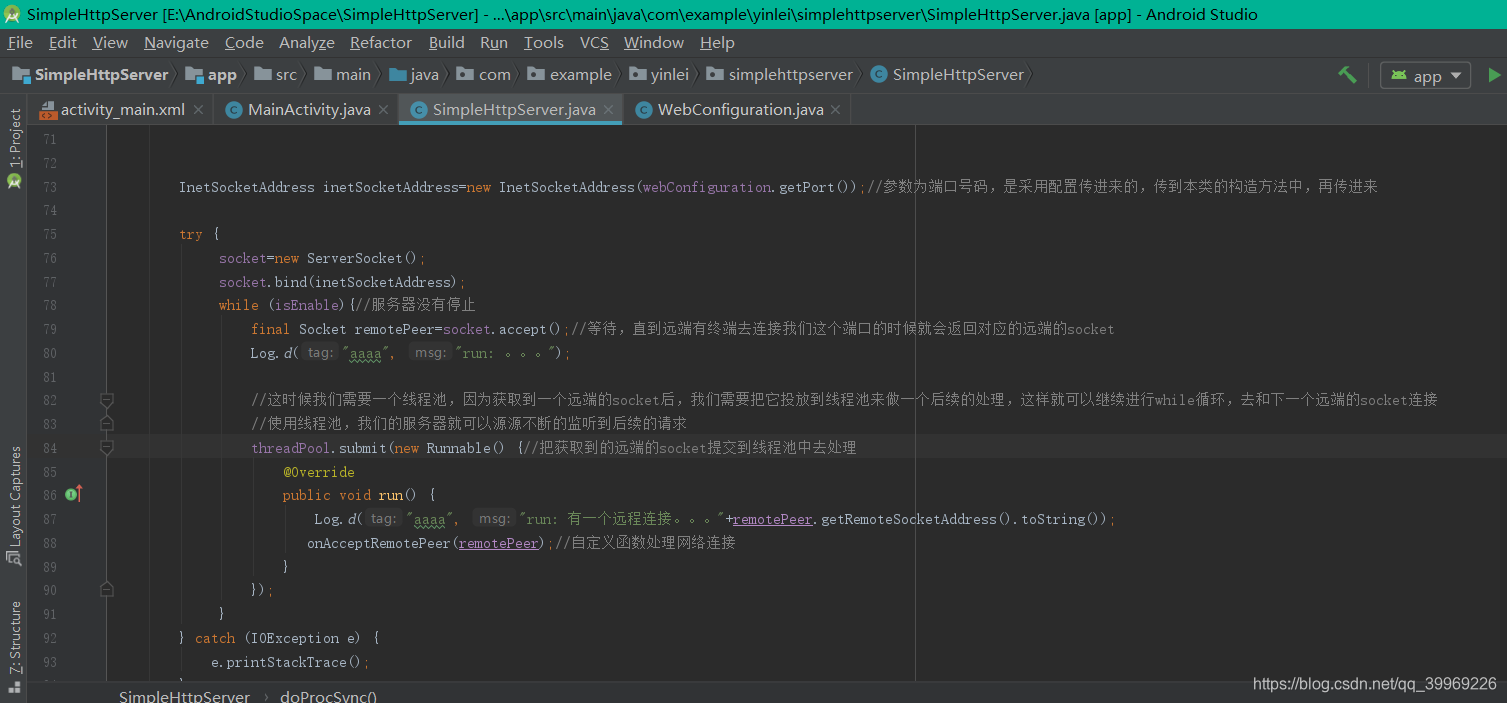This screenshot has width=1507, height=703.
Task: Open the Code menu
Action: click(244, 42)
